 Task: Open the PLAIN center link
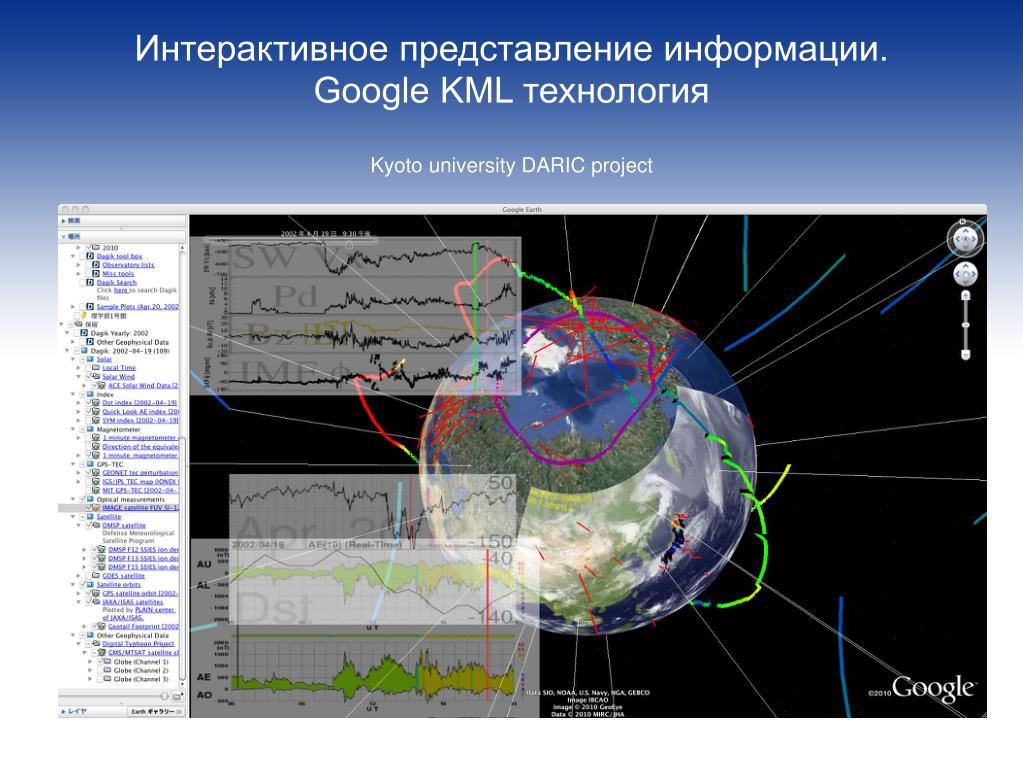pyautogui.click(x=155, y=610)
